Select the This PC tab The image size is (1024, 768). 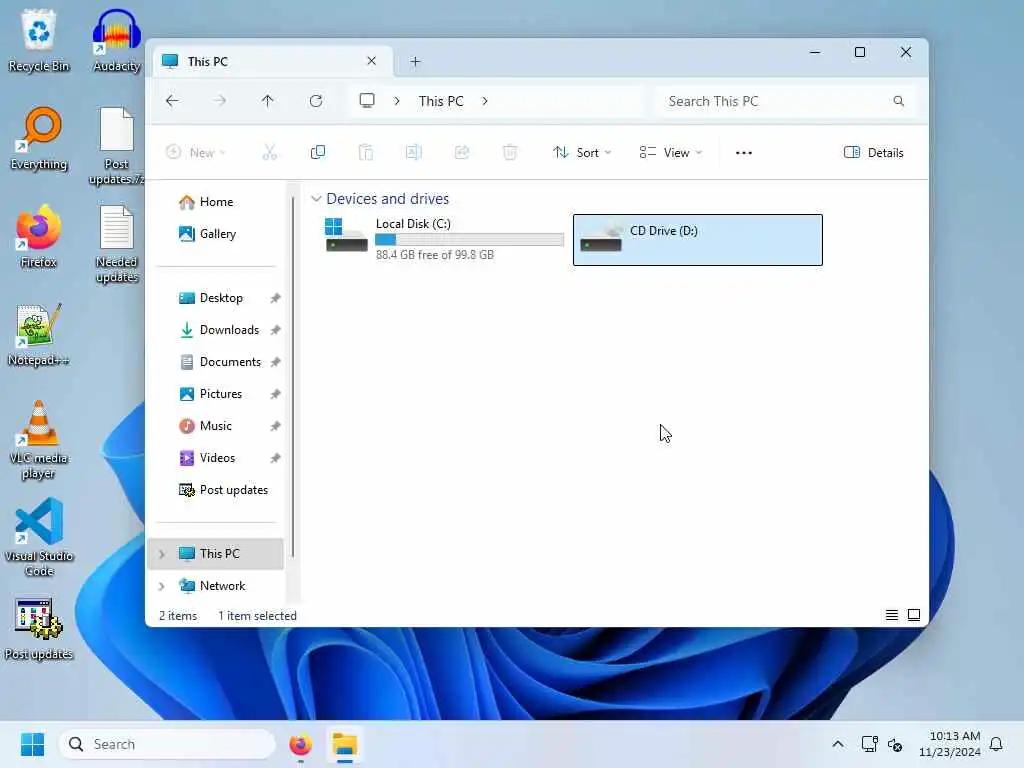273,61
